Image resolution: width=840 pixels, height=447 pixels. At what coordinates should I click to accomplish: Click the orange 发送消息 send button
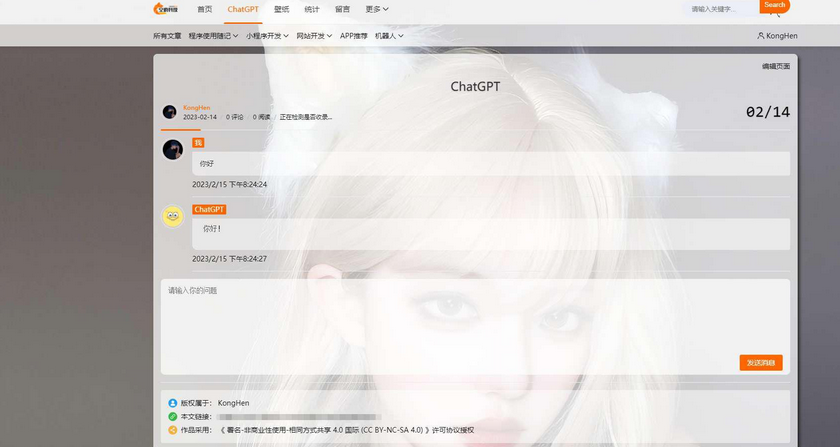pyautogui.click(x=761, y=363)
